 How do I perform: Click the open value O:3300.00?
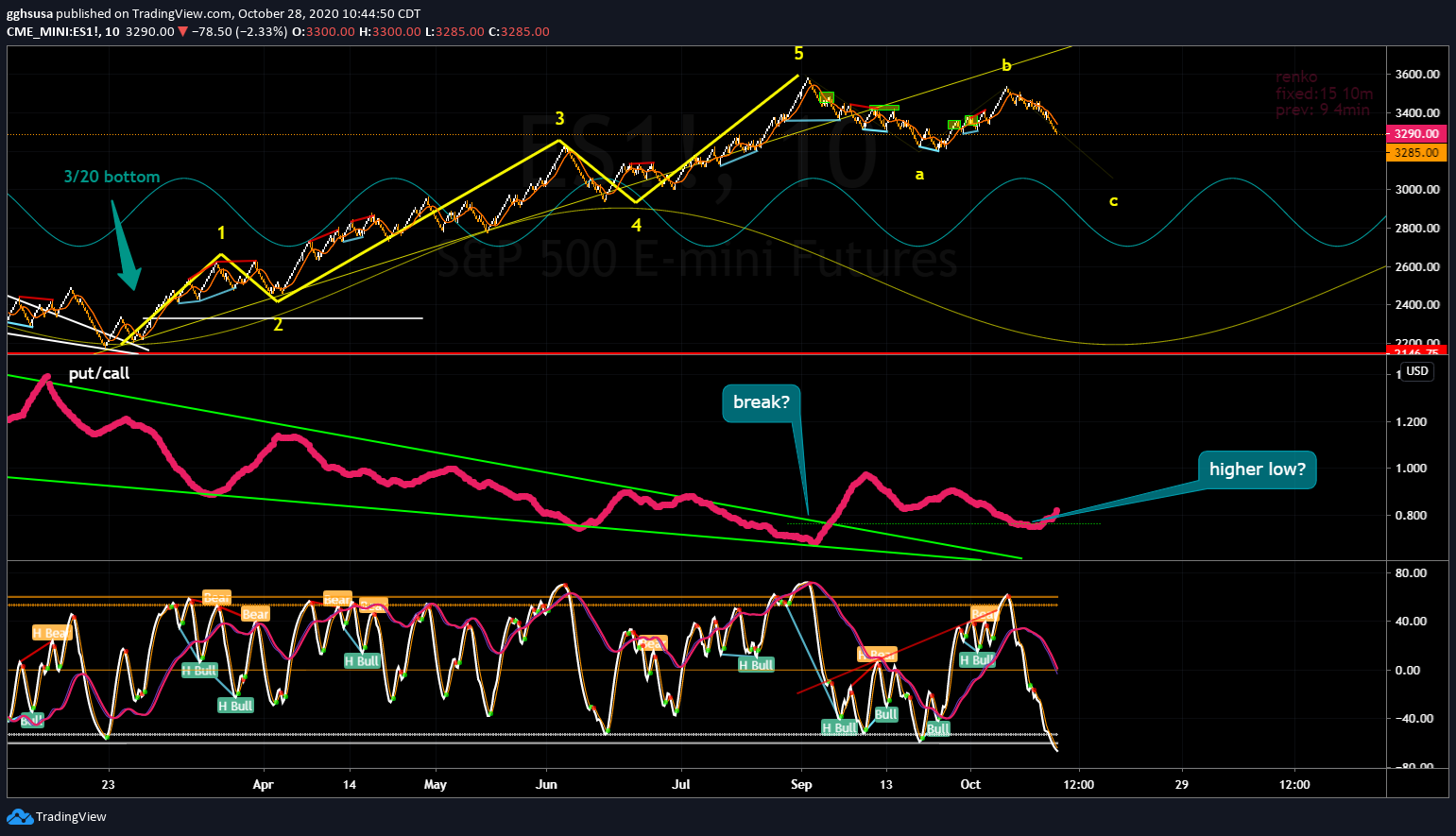323,31
